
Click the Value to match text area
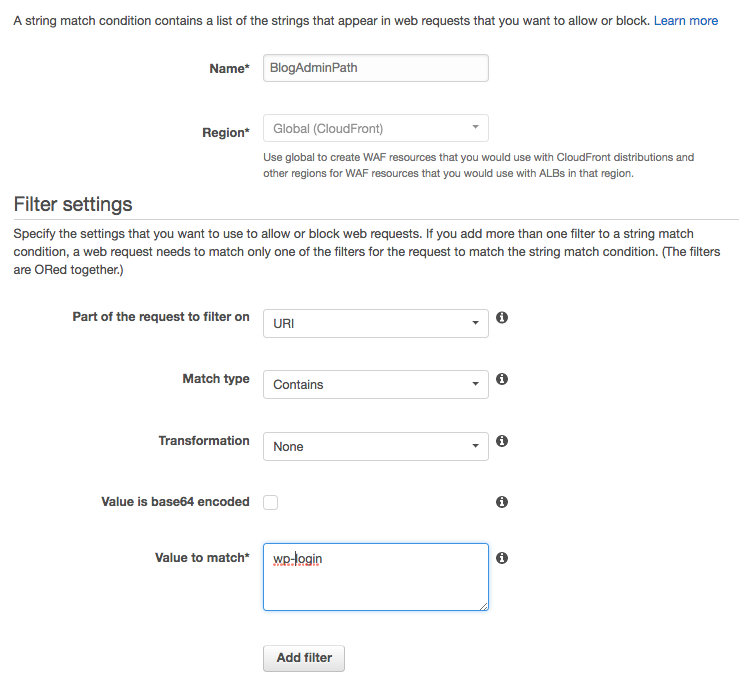click(376, 577)
